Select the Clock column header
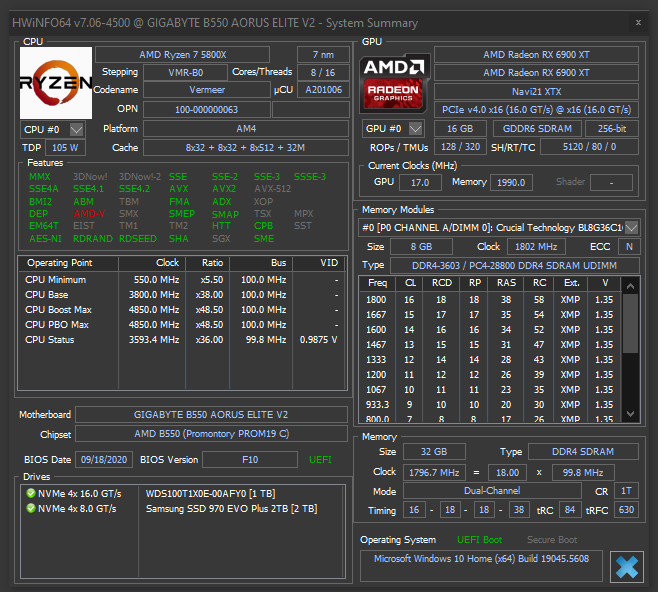658x592 pixels. coord(152,263)
